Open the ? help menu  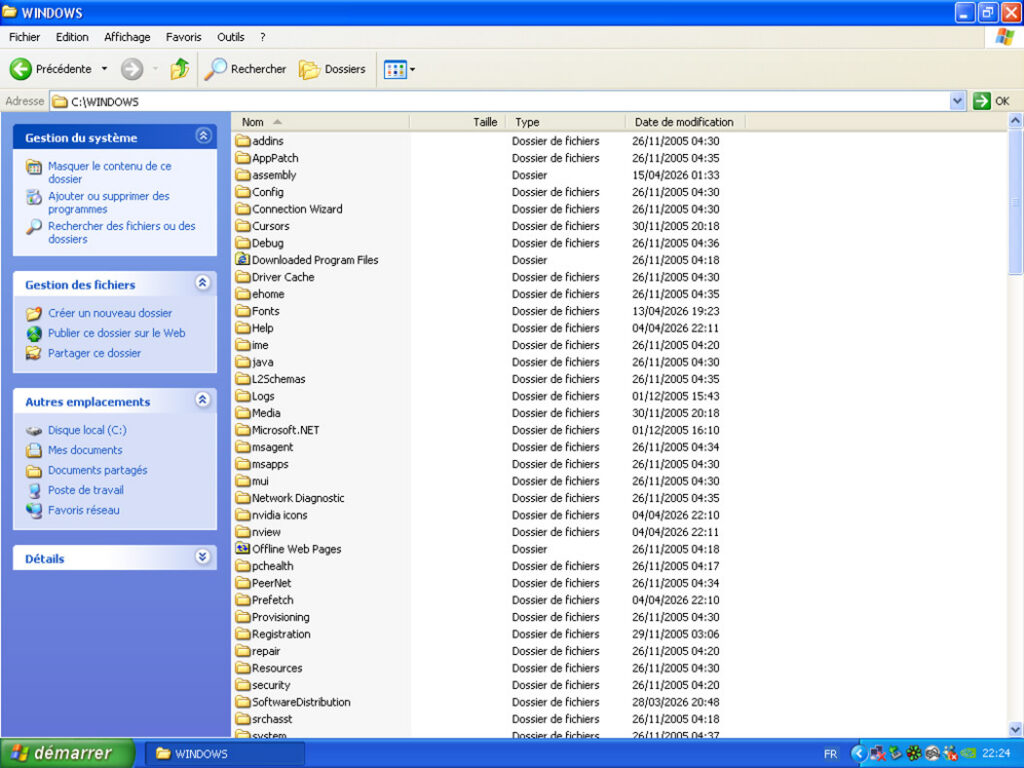point(263,37)
